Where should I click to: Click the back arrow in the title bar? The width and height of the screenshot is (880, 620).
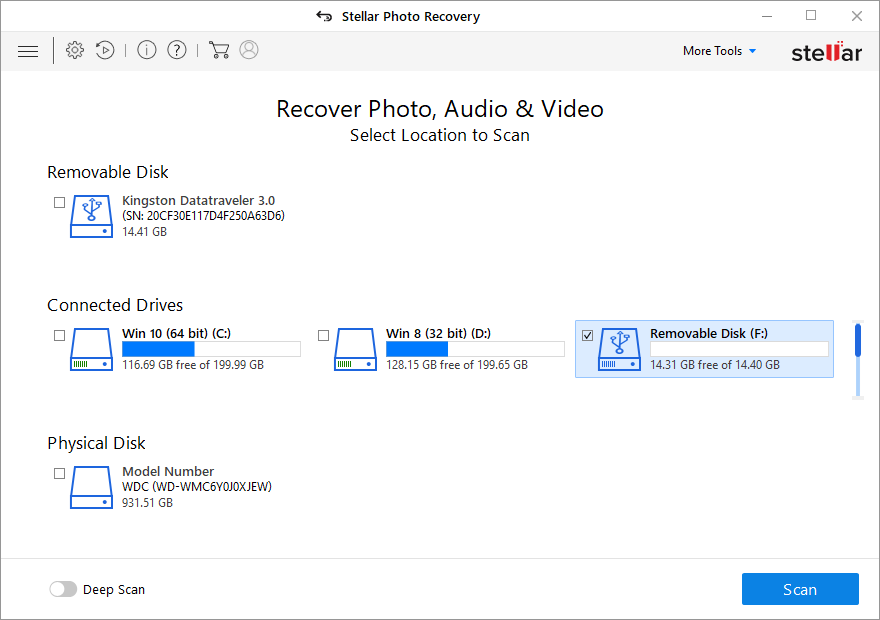[324, 16]
